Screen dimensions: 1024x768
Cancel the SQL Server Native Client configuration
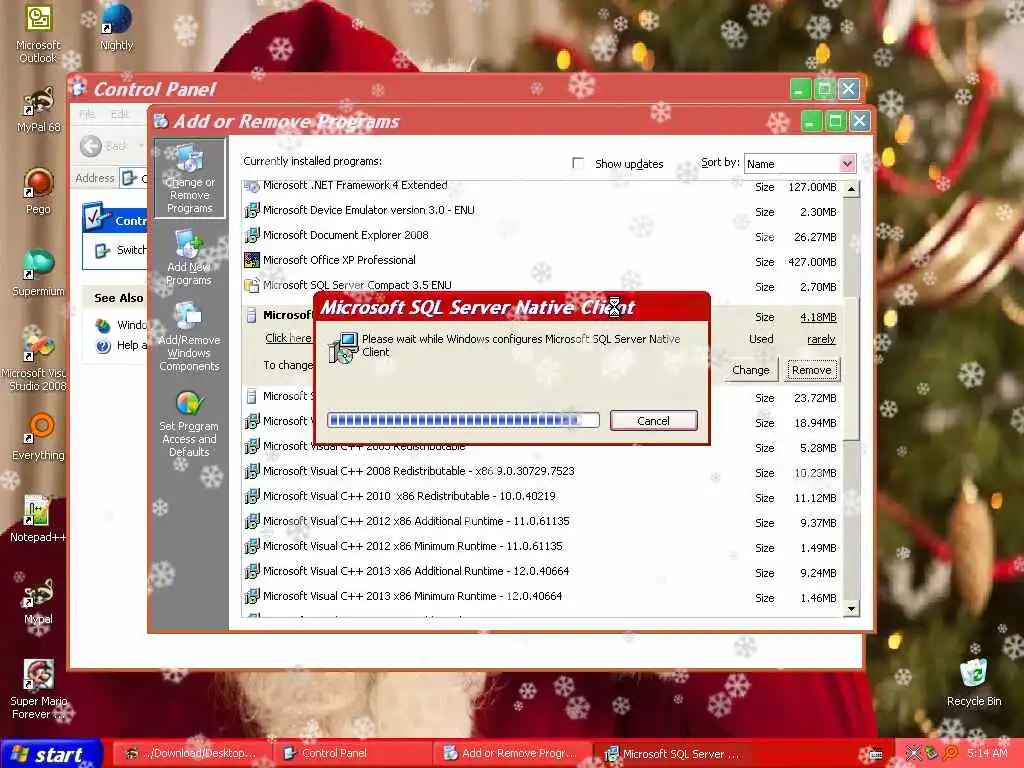tap(654, 421)
